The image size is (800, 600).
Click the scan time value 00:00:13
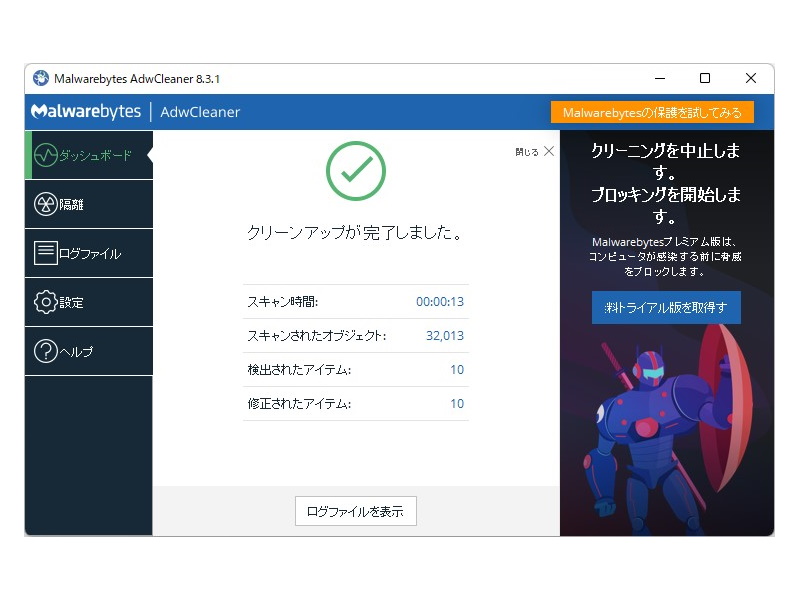[x=440, y=302]
